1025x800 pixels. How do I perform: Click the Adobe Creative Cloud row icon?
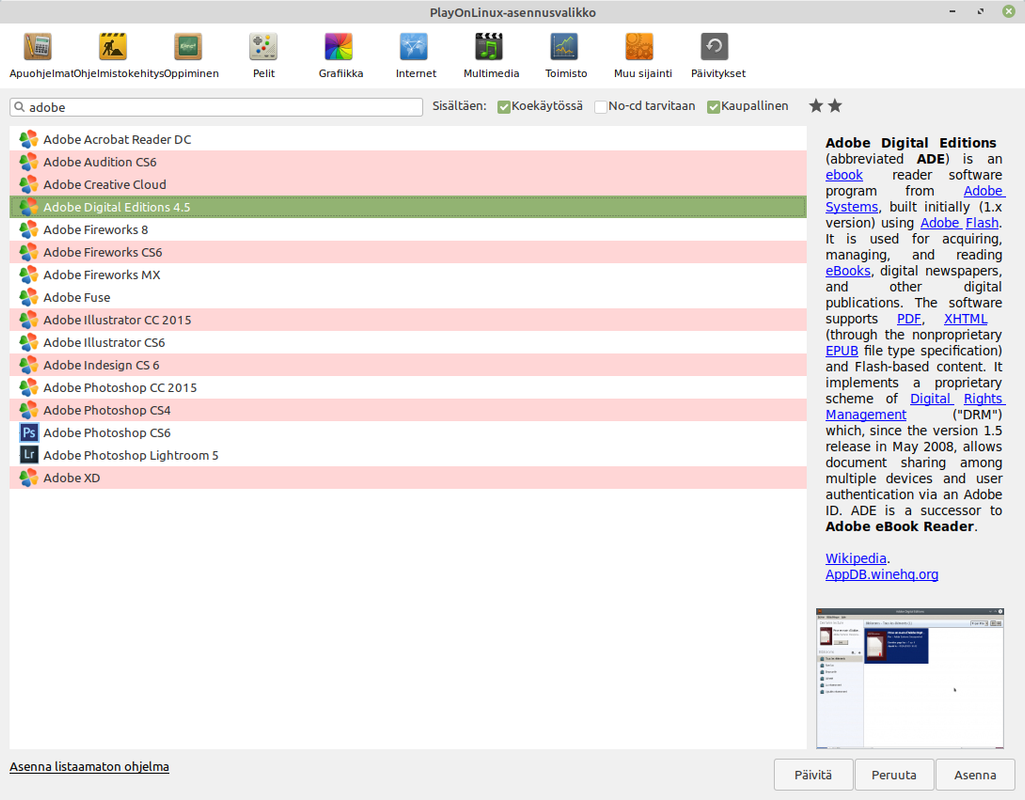(x=29, y=184)
